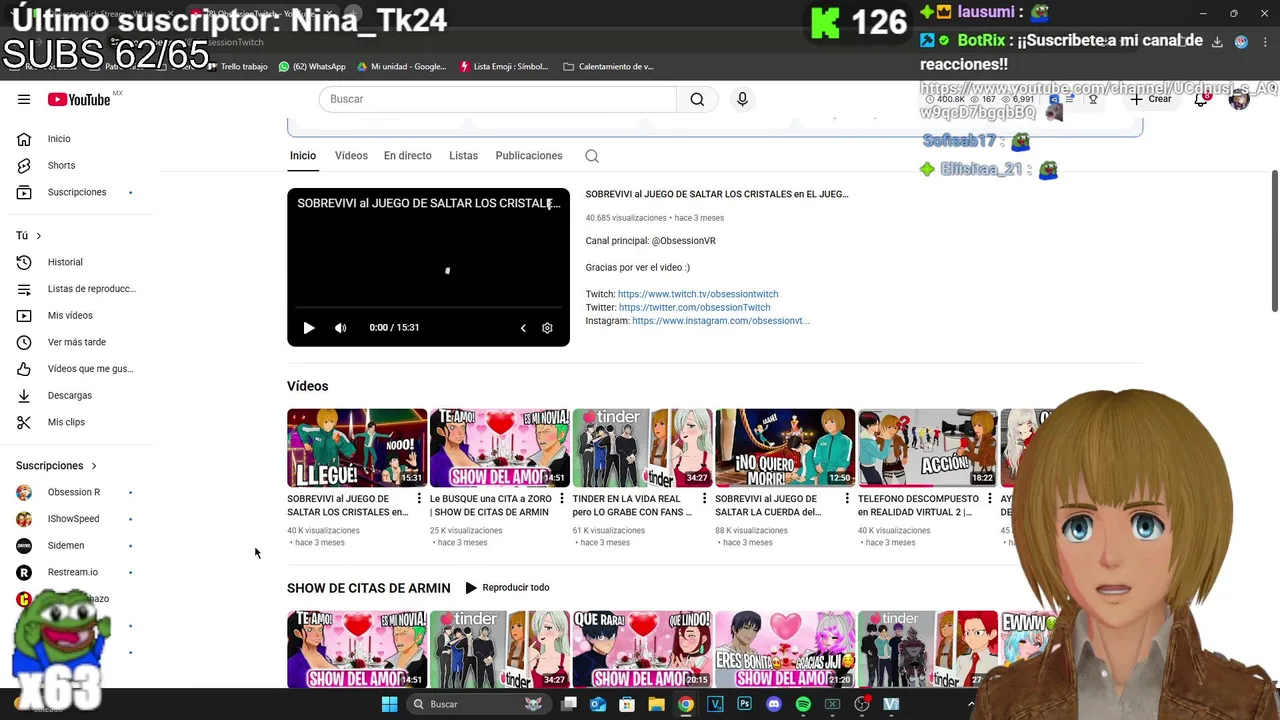Open the Instagram obsessionvt link
Viewport: 1280px width, 720px height.
721,321
